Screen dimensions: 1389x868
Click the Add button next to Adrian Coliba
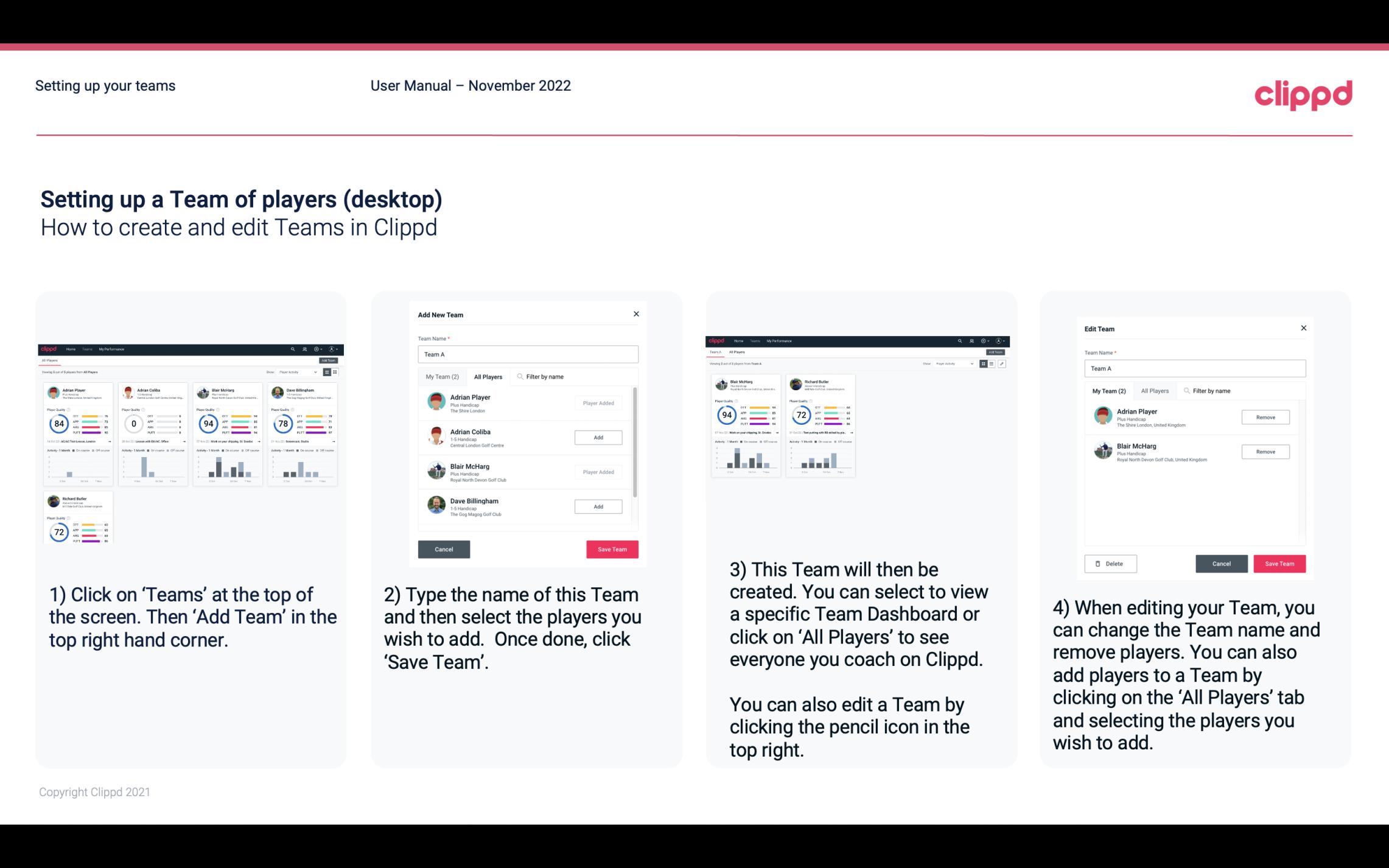[597, 437]
